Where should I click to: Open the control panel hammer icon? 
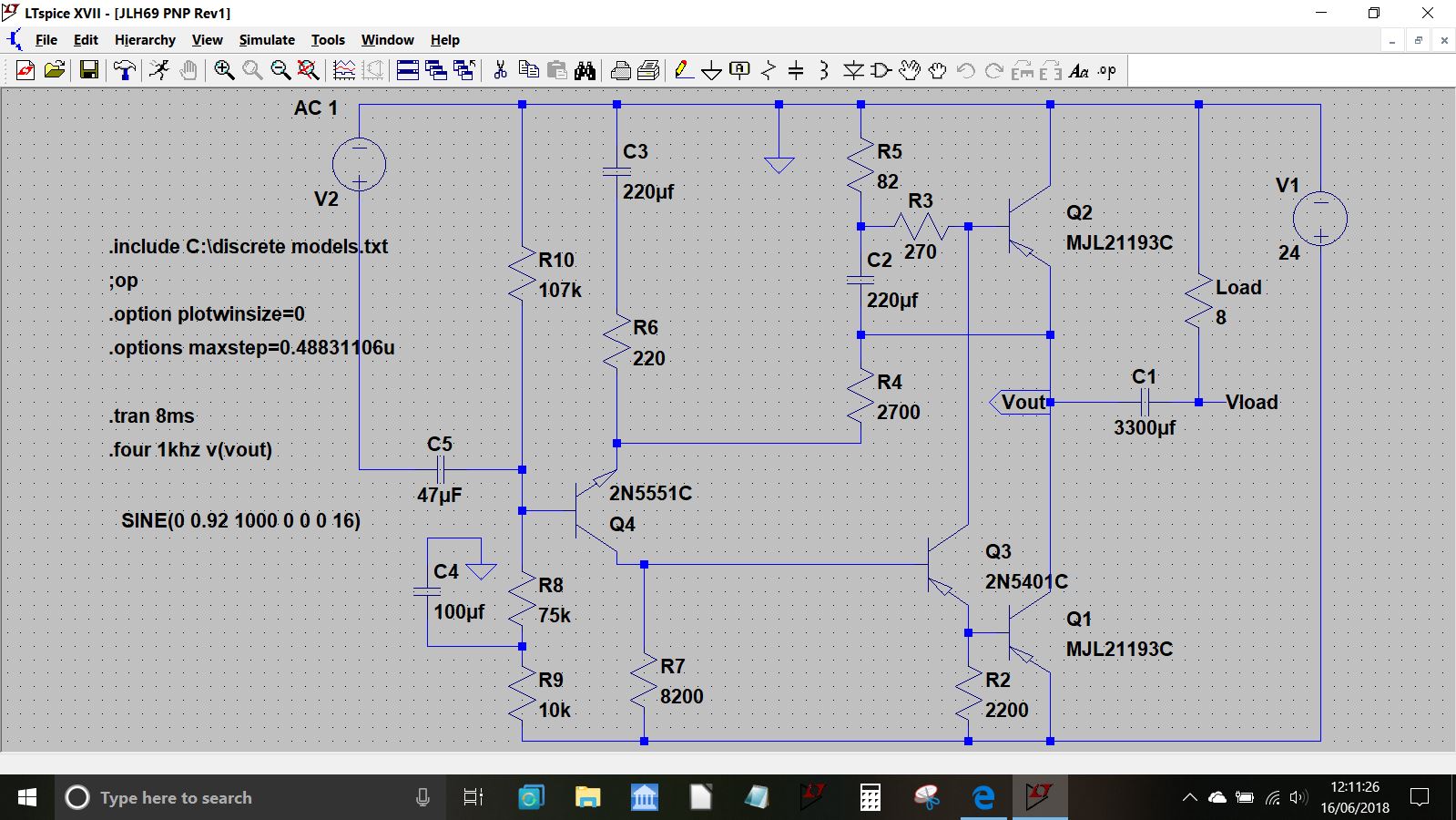click(x=124, y=70)
